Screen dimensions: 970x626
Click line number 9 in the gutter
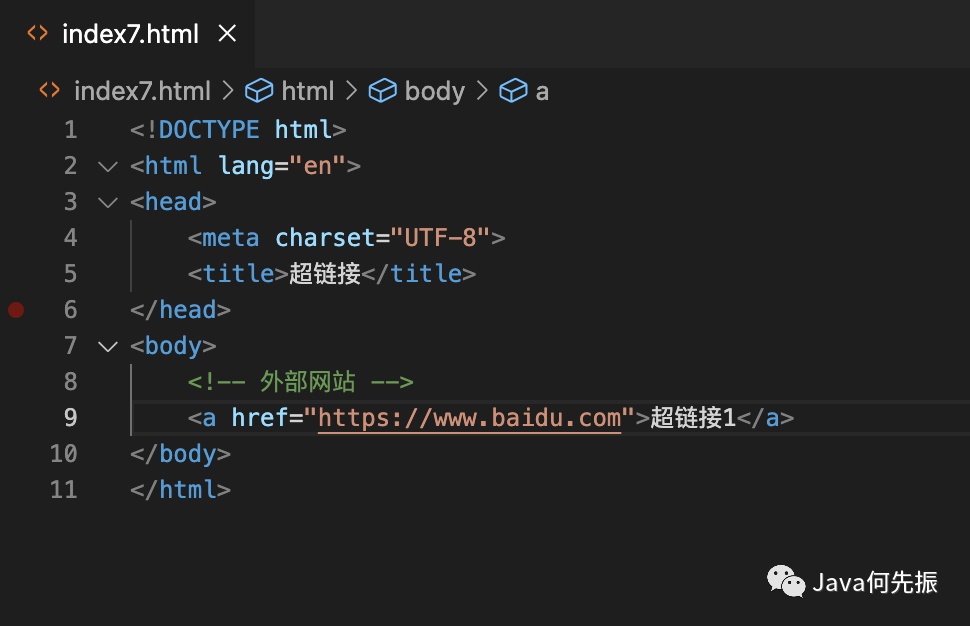[x=70, y=418]
